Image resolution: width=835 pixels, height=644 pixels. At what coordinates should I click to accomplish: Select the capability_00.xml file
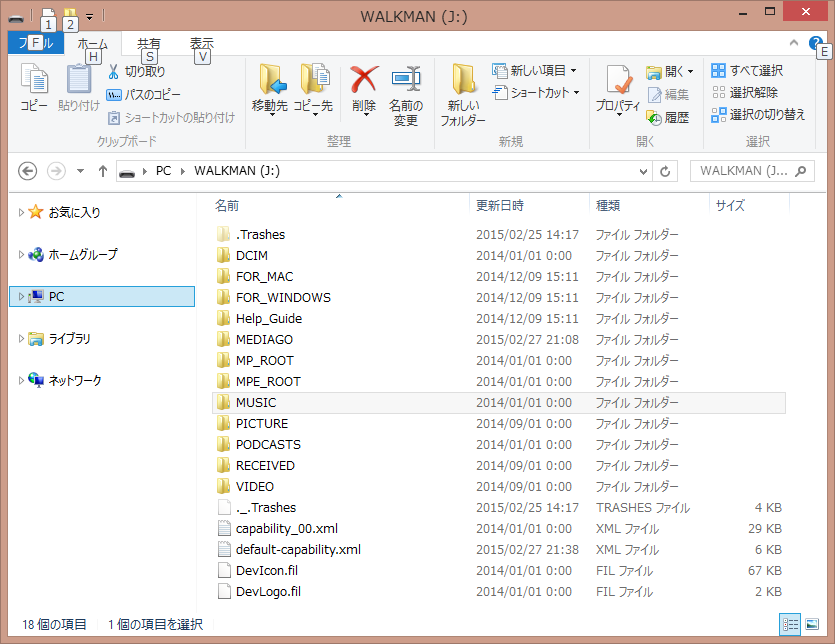498,529
